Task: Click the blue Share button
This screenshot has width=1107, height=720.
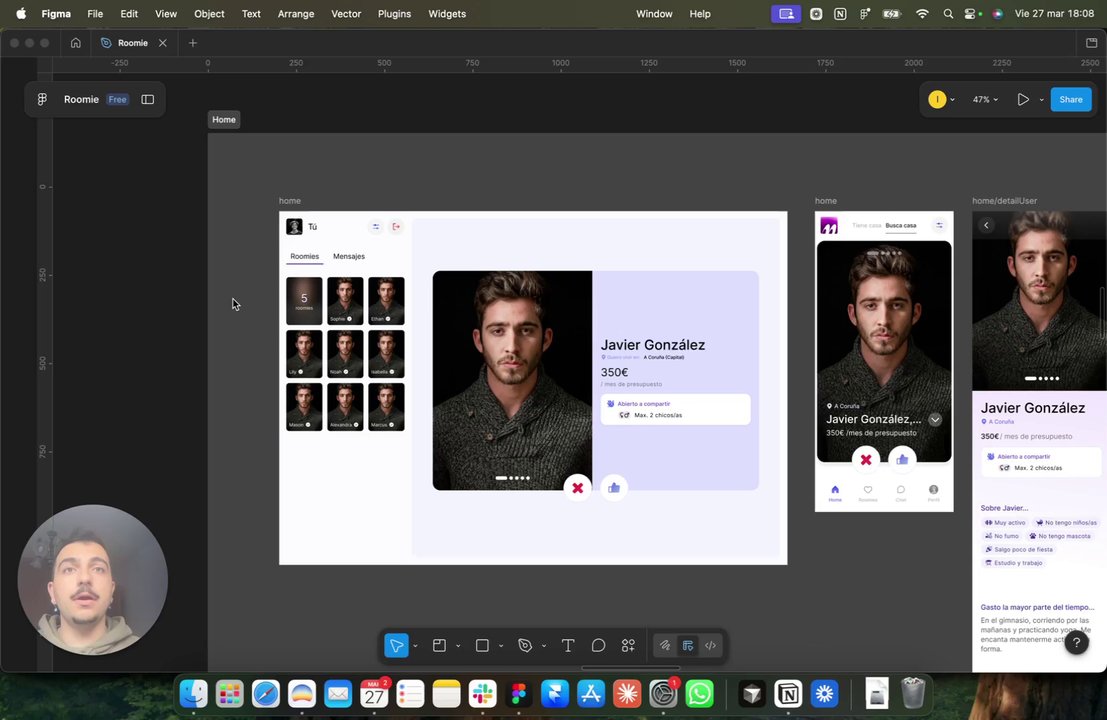Action: point(1070,99)
